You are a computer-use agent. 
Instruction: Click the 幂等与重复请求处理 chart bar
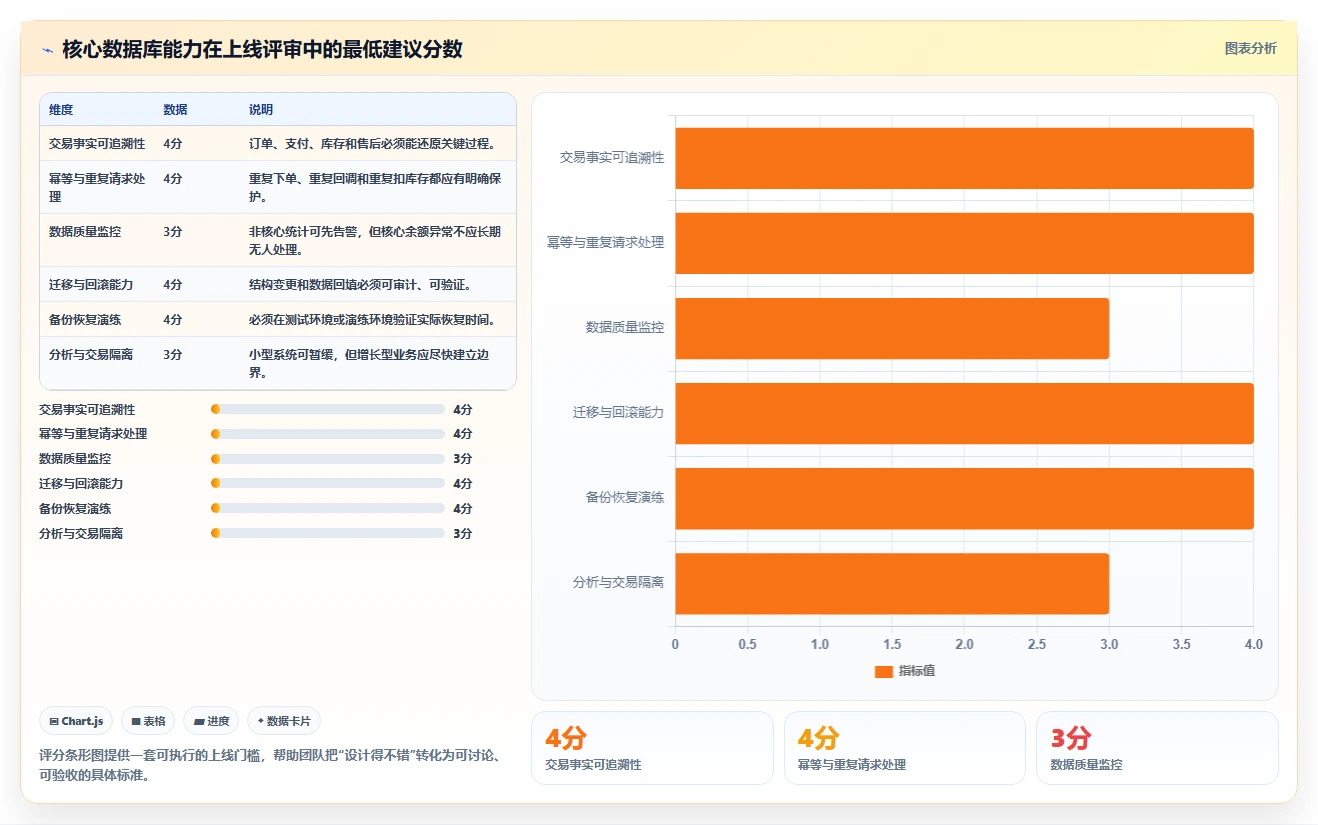coord(964,243)
